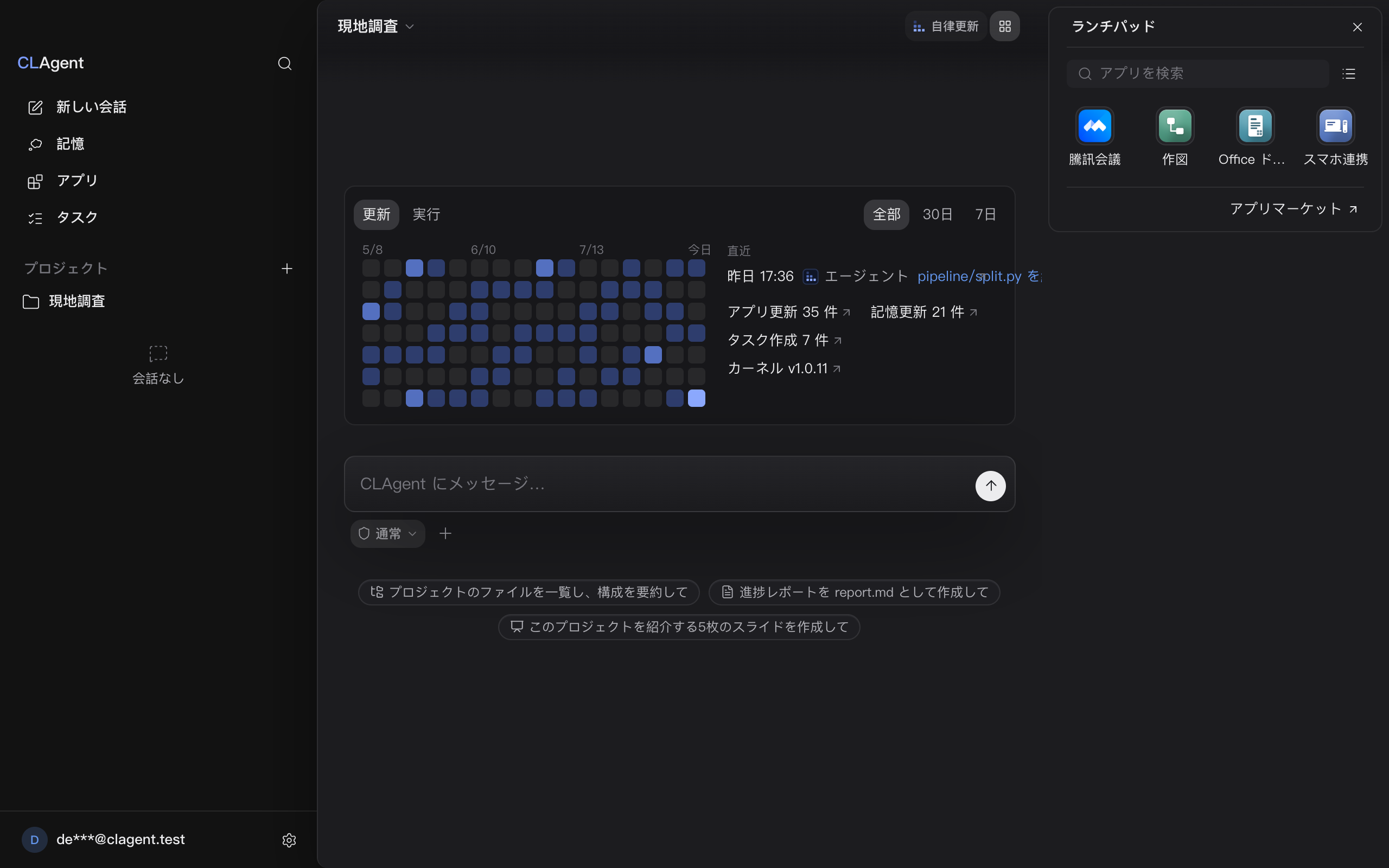Image resolution: width=1389 pixels, height=868 pixels.
Task: Click the first heatmap cell in the 5/8 column
Action: (371, 268)
